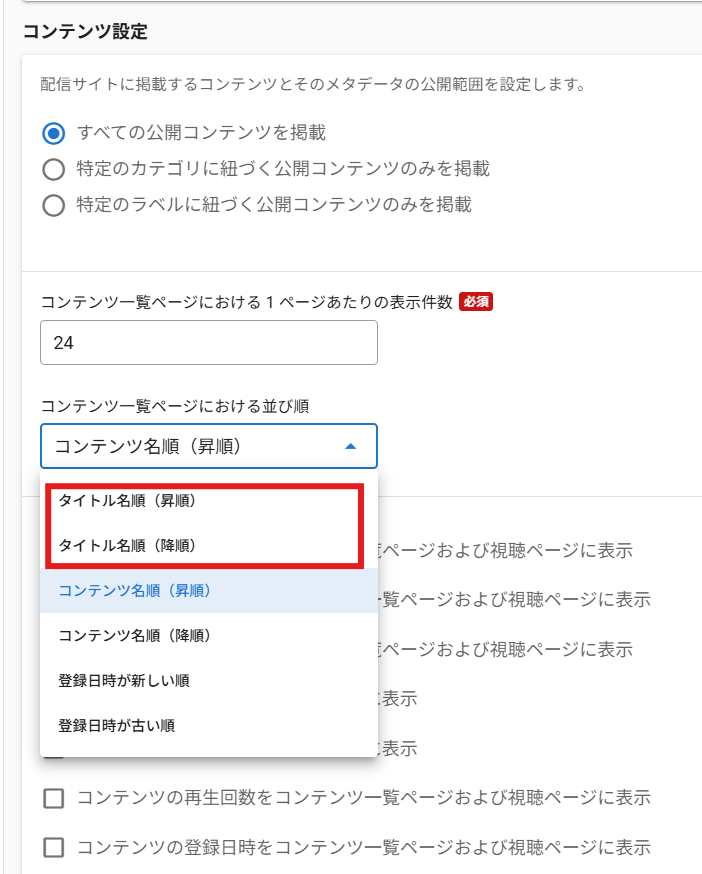
Task: Select すべての公開コンテンツを掲載 radio button
Action: 53,133
